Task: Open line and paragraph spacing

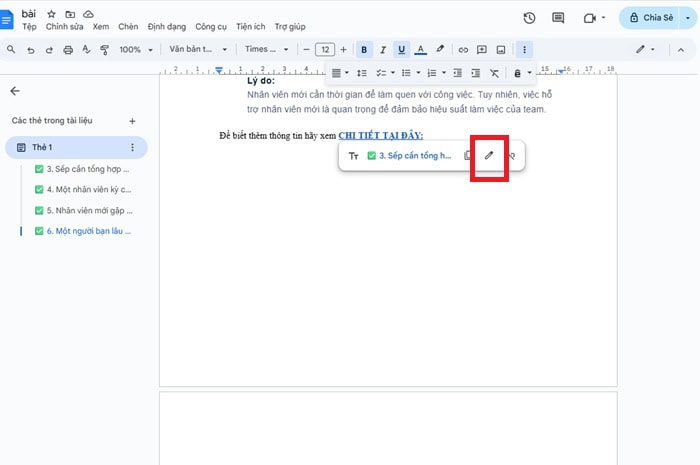Action: tap(362, 73)
